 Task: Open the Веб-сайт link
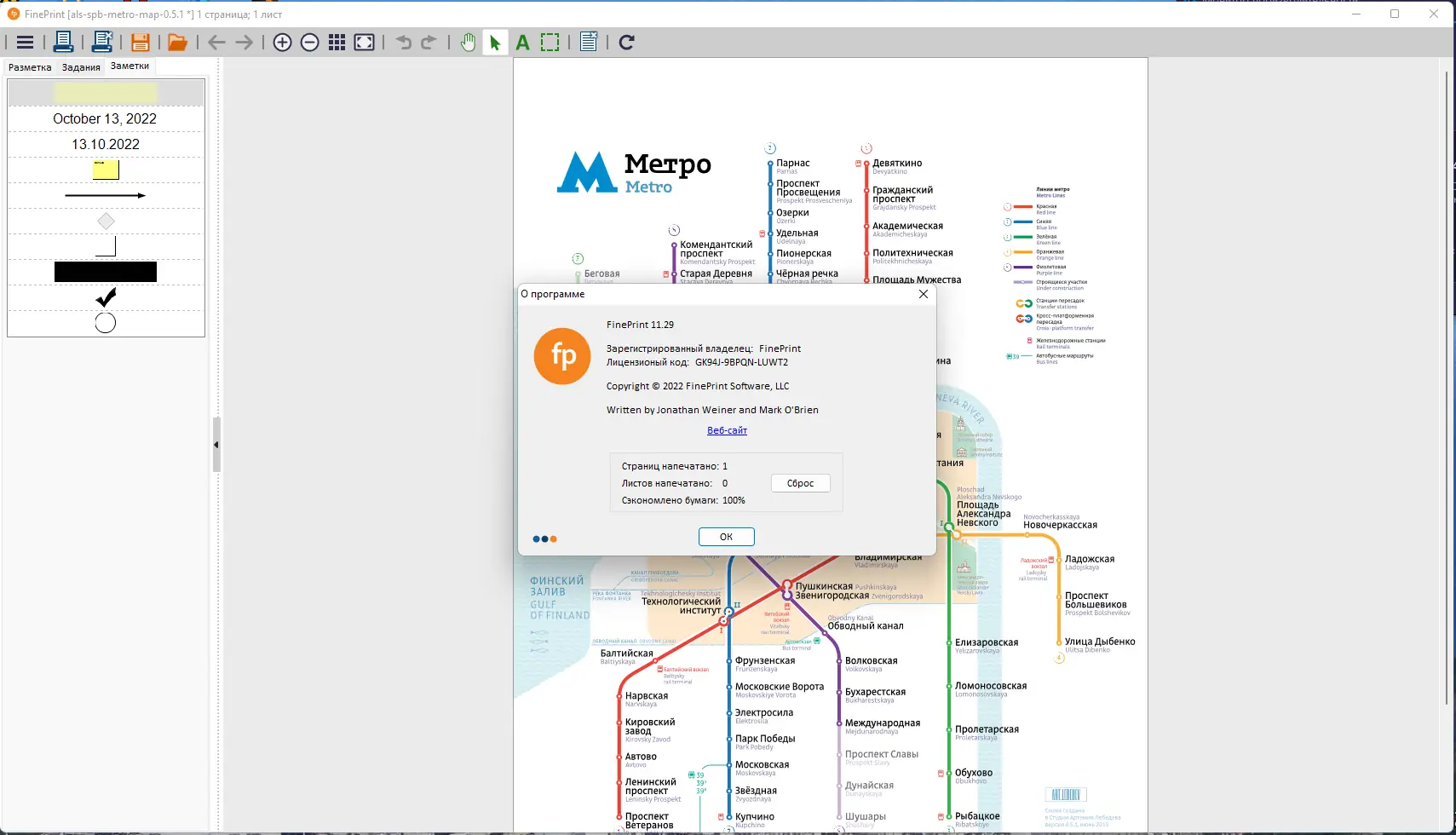pyautogui.click(x=727, y=430)
